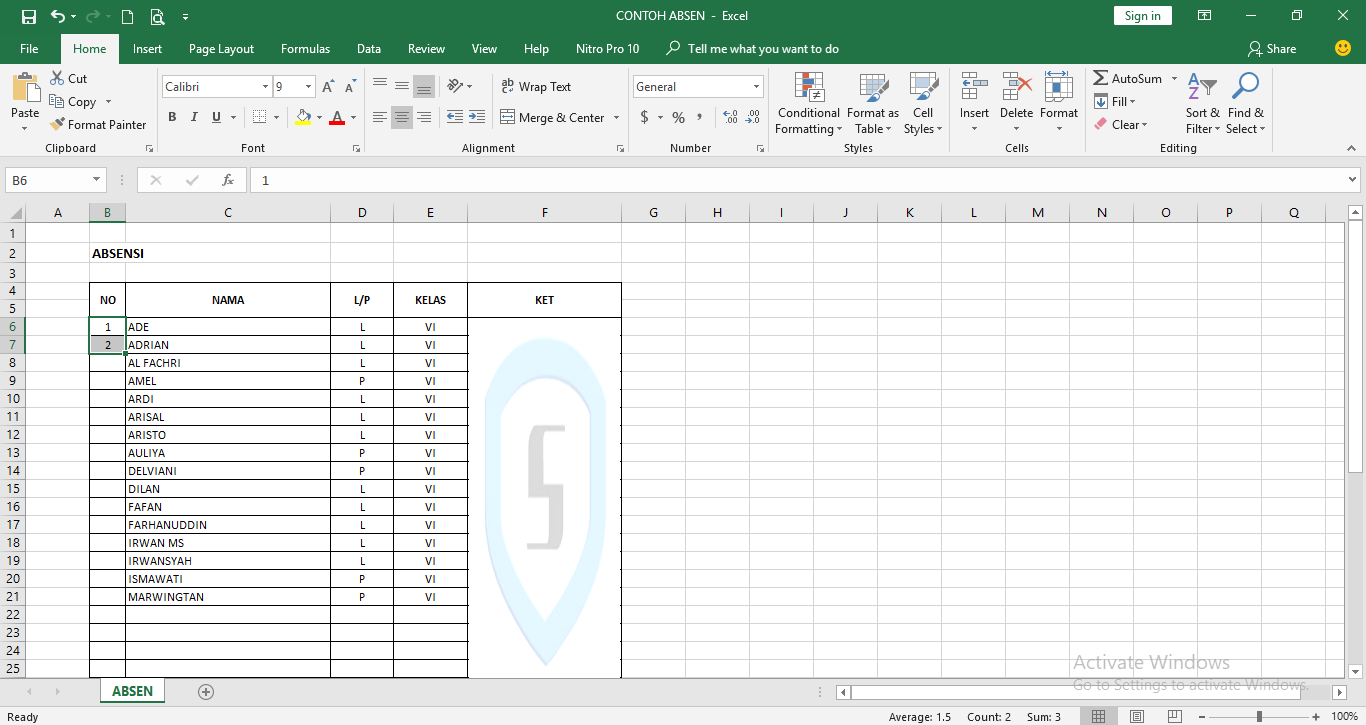Click the Share button
This screenshot has width=1366, height=725.
(x=1271, y=48)
